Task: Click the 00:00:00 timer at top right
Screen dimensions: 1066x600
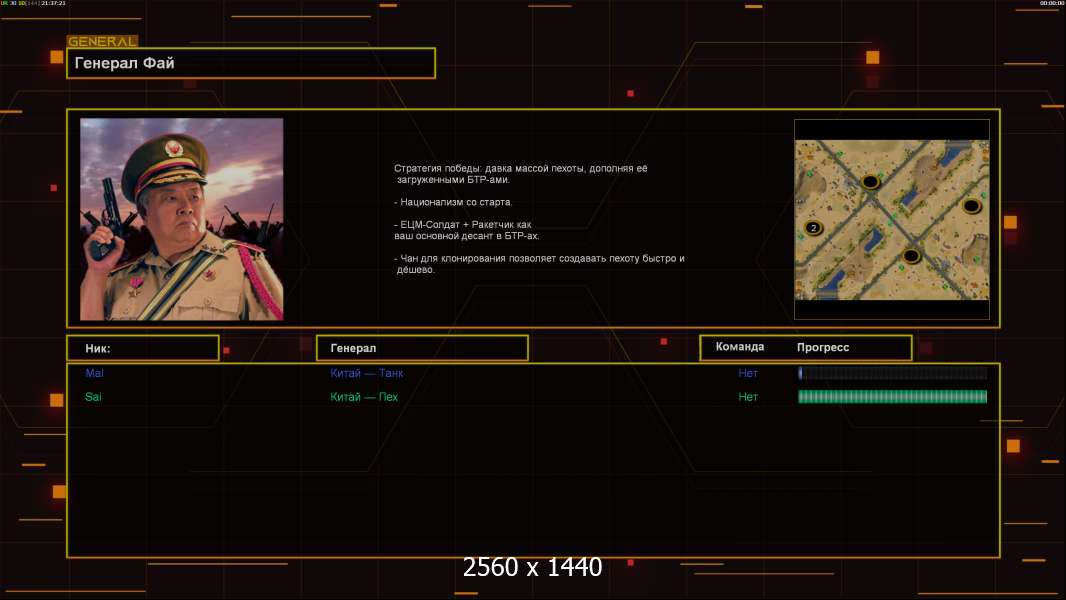Action: click(1051, 3)
